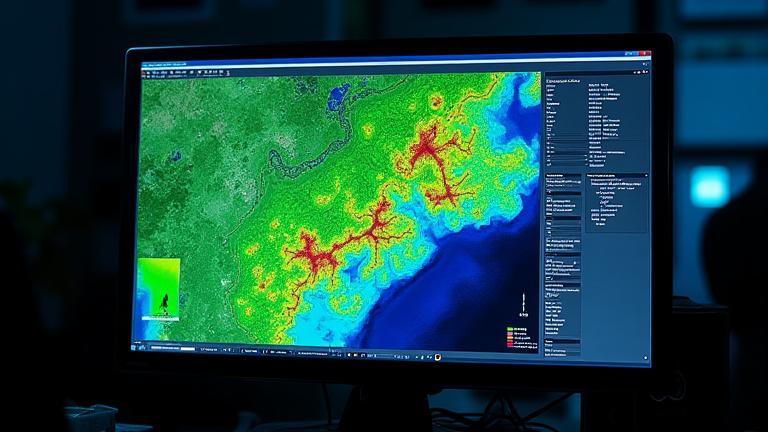
Task: Click the north arrow scale indicator on map
Action: pos(523,303)
